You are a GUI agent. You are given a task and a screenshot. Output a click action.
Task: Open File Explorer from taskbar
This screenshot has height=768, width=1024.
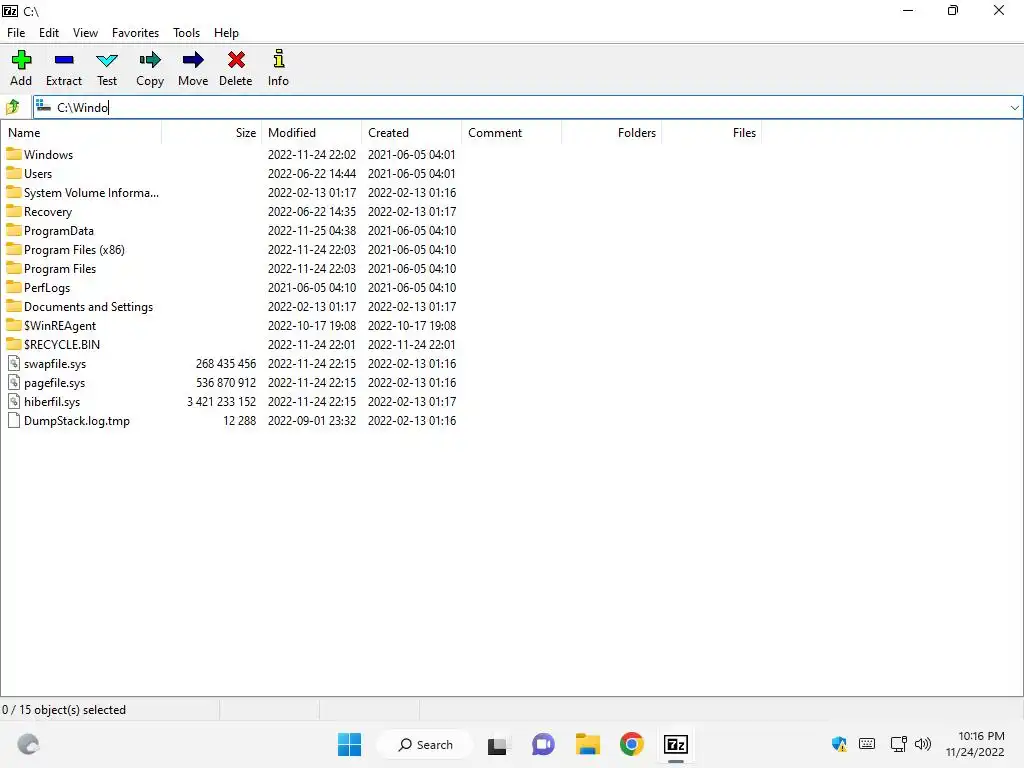(588, 744)
